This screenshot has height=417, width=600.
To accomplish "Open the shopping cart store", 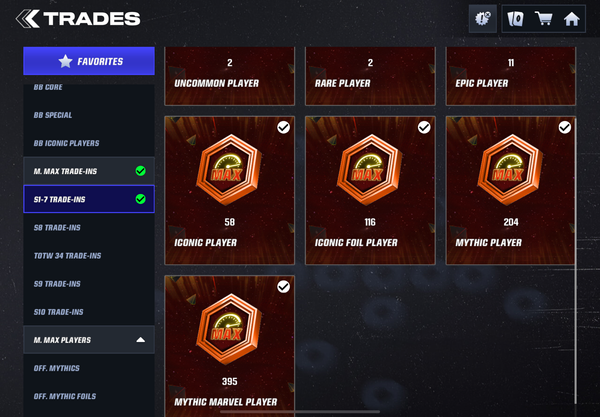I will coord(543,18).
